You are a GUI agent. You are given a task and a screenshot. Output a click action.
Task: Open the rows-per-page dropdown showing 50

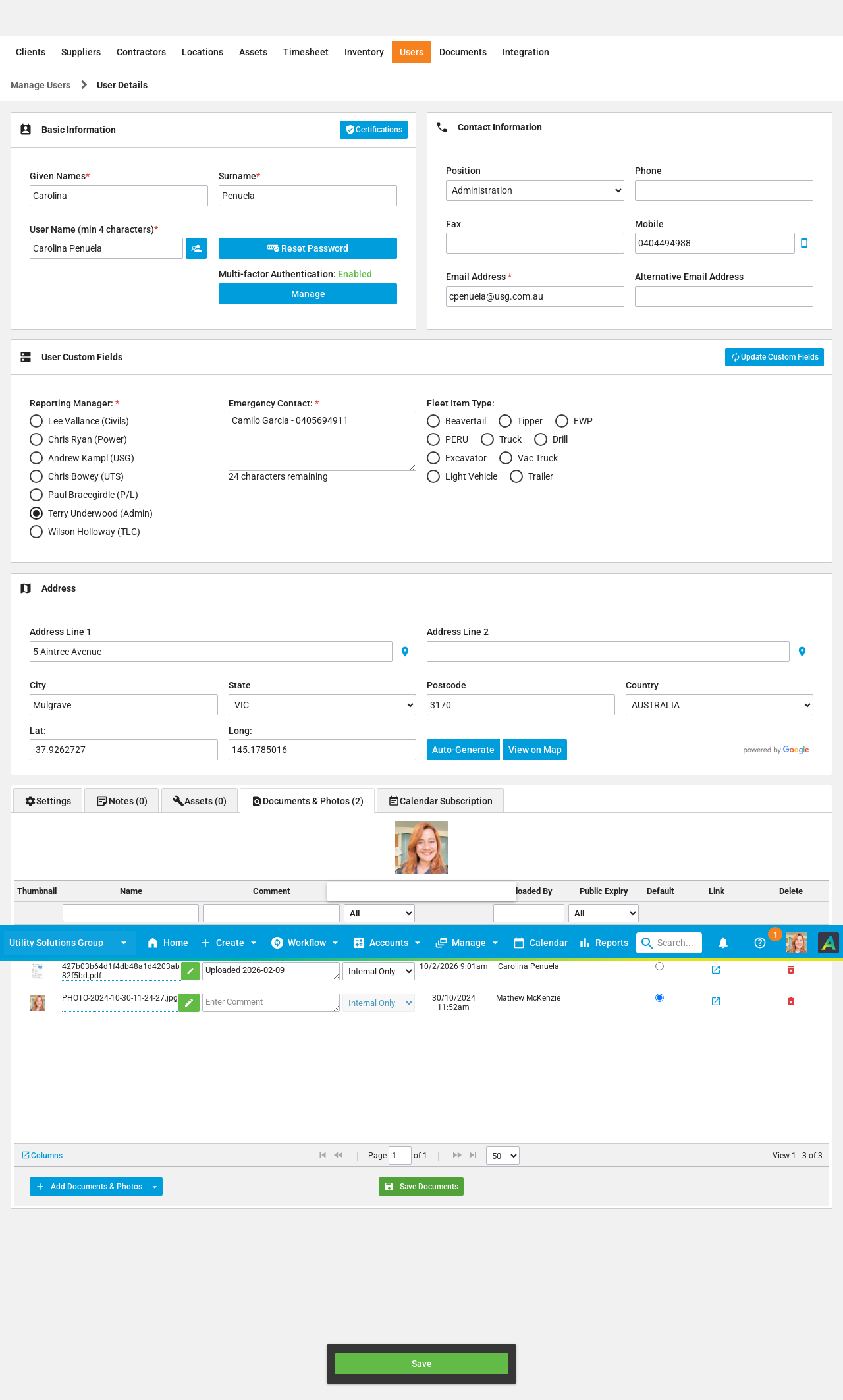click(503, 1156)
